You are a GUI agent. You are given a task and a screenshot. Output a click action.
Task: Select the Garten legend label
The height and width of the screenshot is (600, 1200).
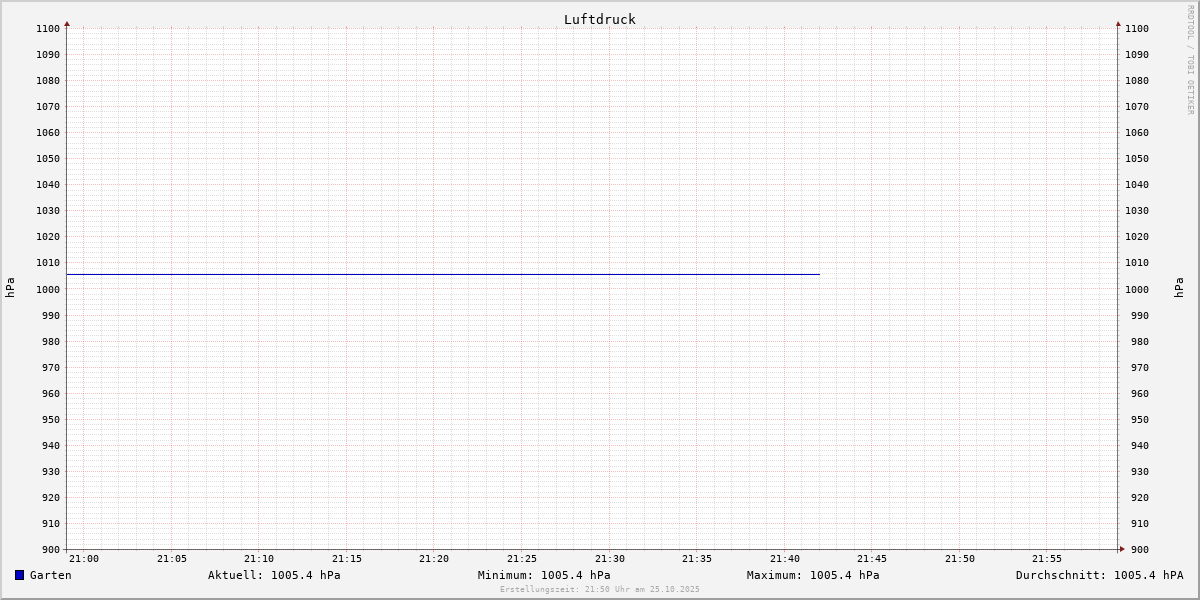pos(50,575)
